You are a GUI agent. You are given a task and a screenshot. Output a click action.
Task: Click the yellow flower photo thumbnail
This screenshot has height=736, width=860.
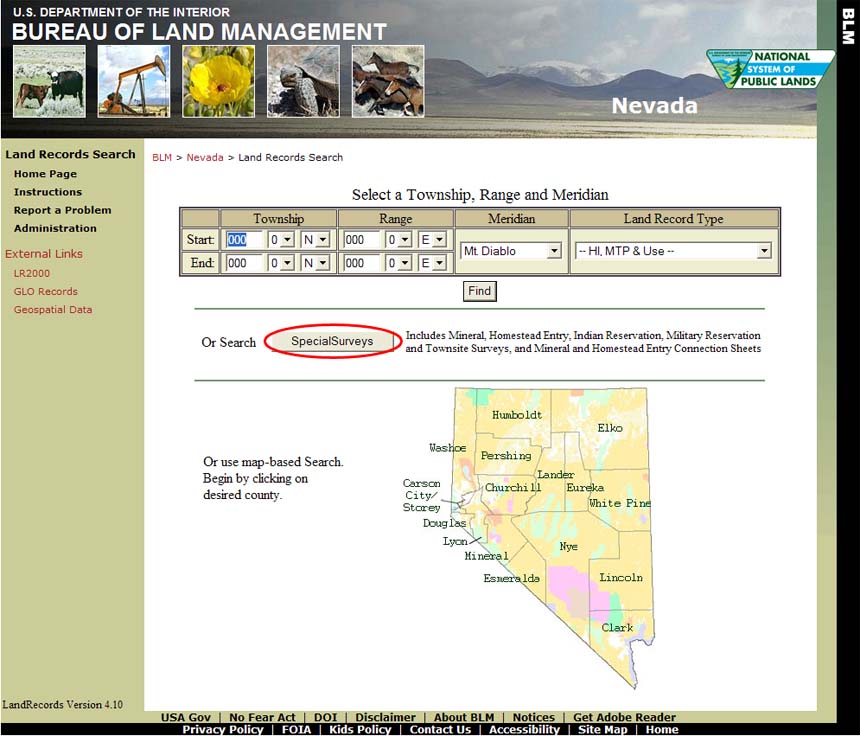[x=219, y=81]
